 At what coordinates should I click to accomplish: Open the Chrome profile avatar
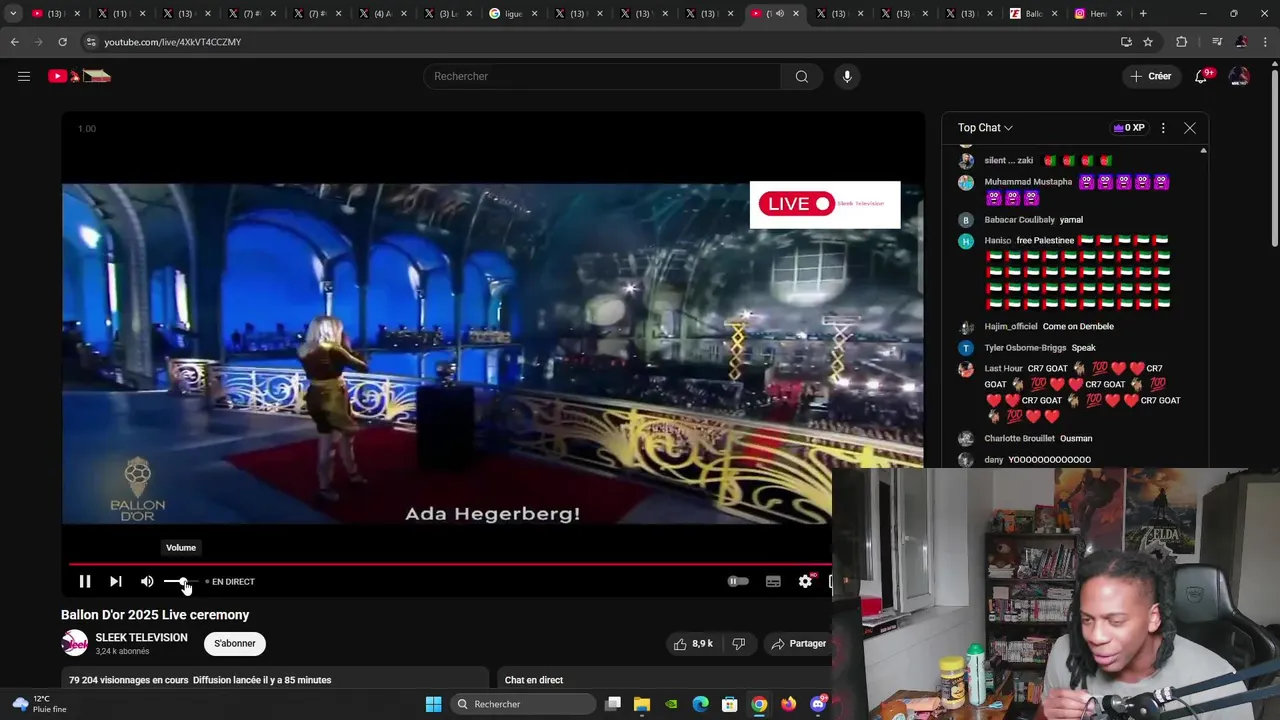coord(1241,42)
